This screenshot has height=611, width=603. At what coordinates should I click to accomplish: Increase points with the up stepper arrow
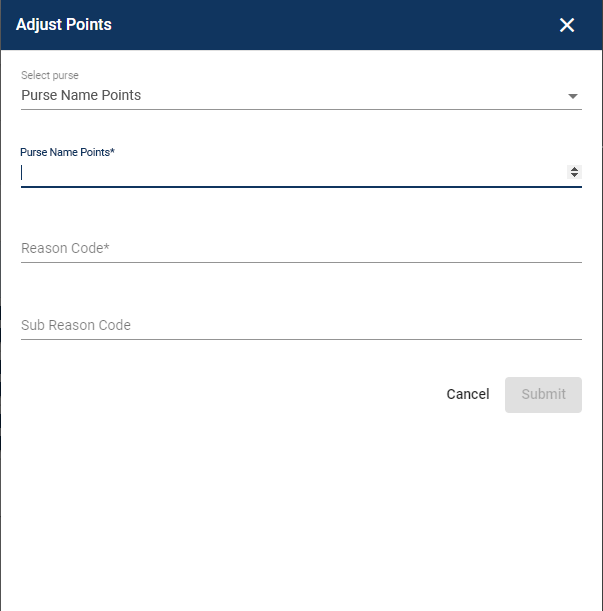(x=574, y=169)
